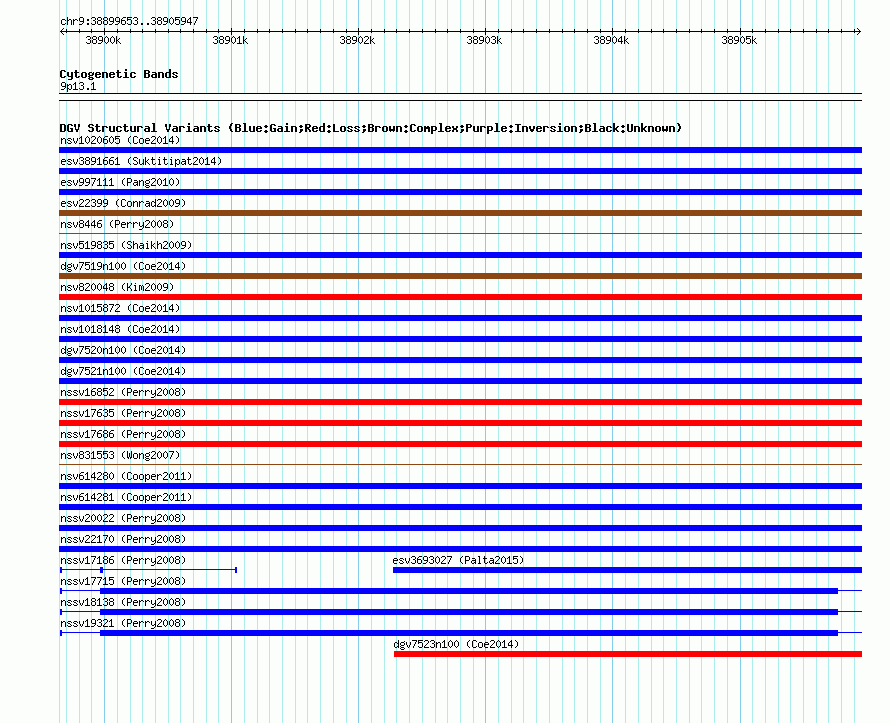Click the 38900k ruler tick label

click(103, 40)
